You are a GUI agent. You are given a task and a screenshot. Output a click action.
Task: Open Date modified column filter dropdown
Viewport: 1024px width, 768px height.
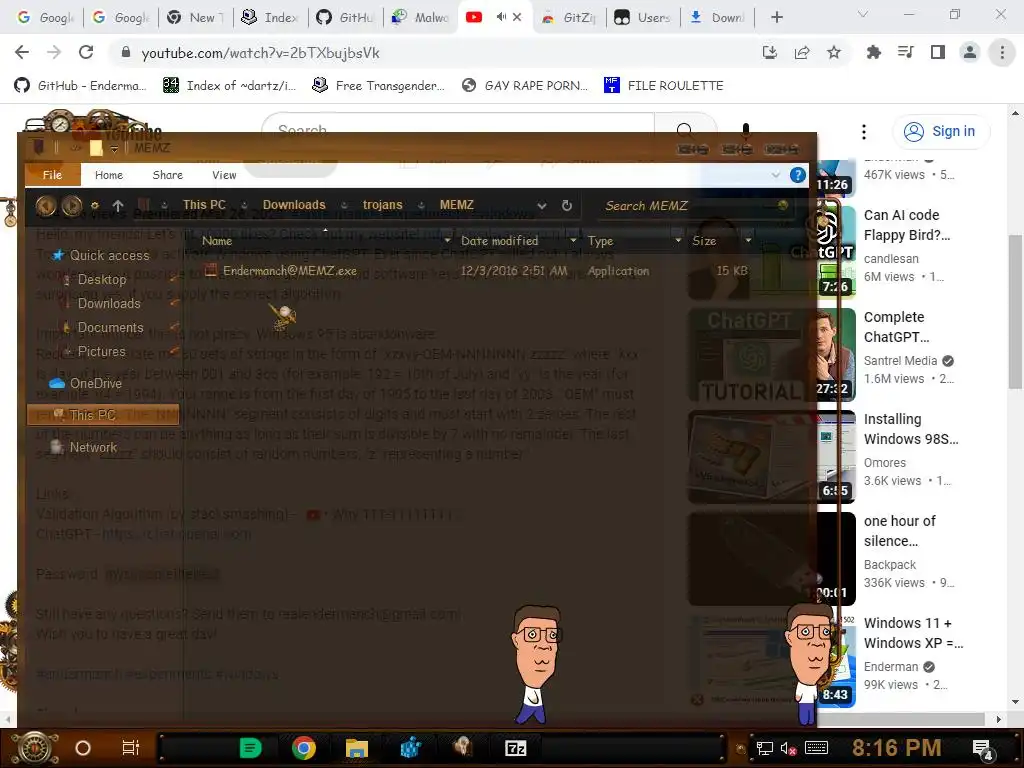tap(573, 241)
